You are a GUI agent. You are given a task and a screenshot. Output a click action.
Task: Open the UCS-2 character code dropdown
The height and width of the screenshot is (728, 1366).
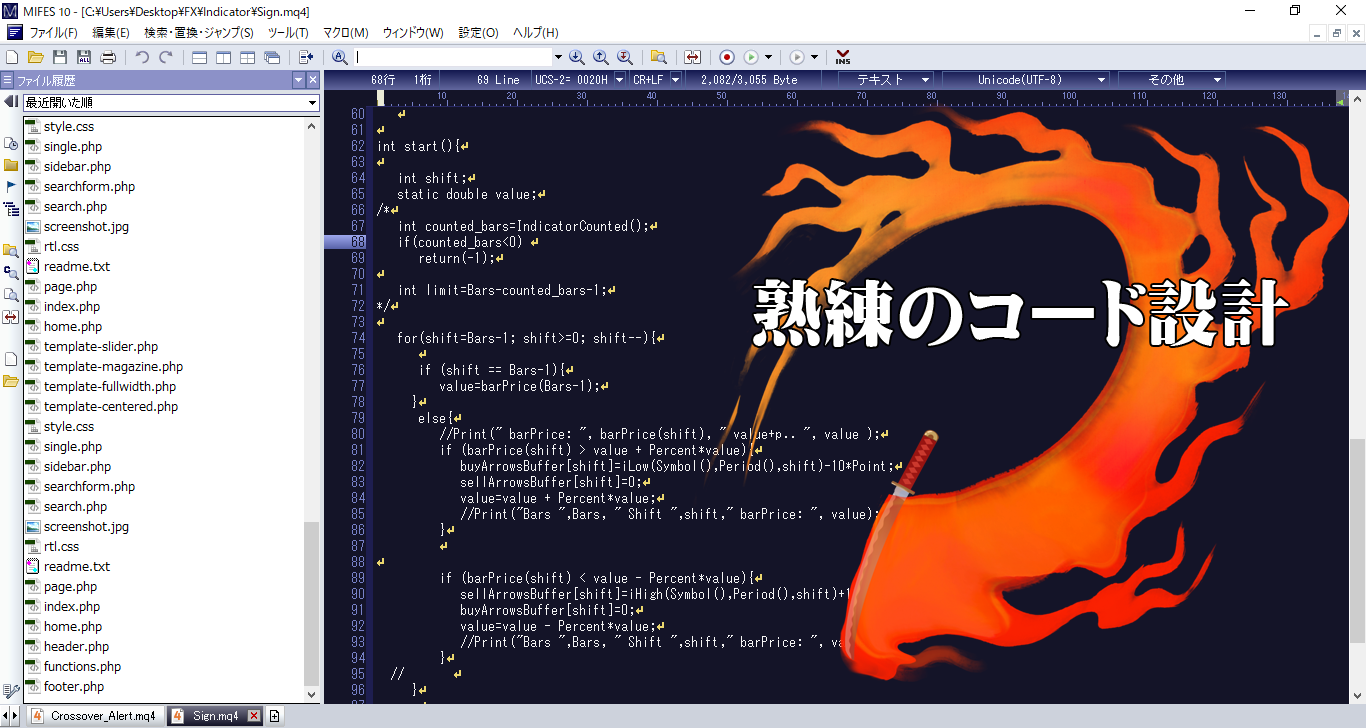point(619,80)
